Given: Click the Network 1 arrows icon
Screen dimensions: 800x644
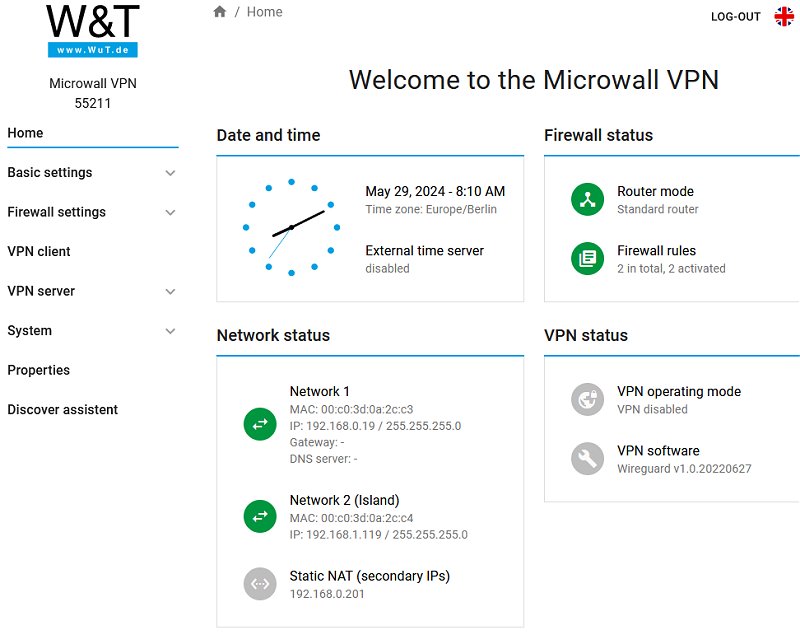Looking at the screenshot, I should click(x=260, y=424).
